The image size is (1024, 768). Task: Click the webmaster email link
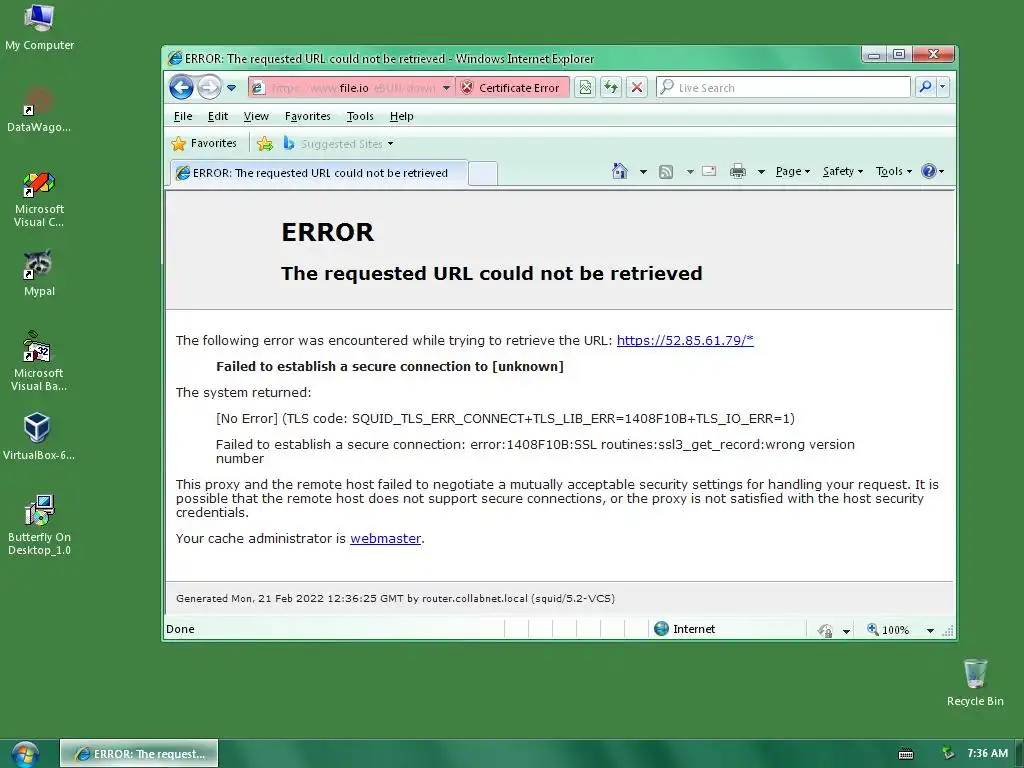coord(385,539)
